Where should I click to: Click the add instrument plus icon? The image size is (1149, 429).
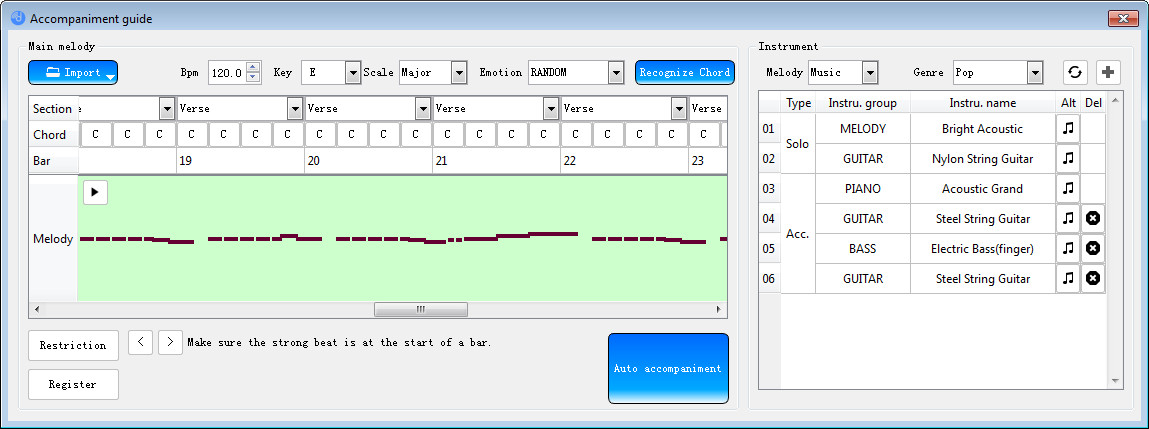pyautogui.click(x=1108, y=72)
